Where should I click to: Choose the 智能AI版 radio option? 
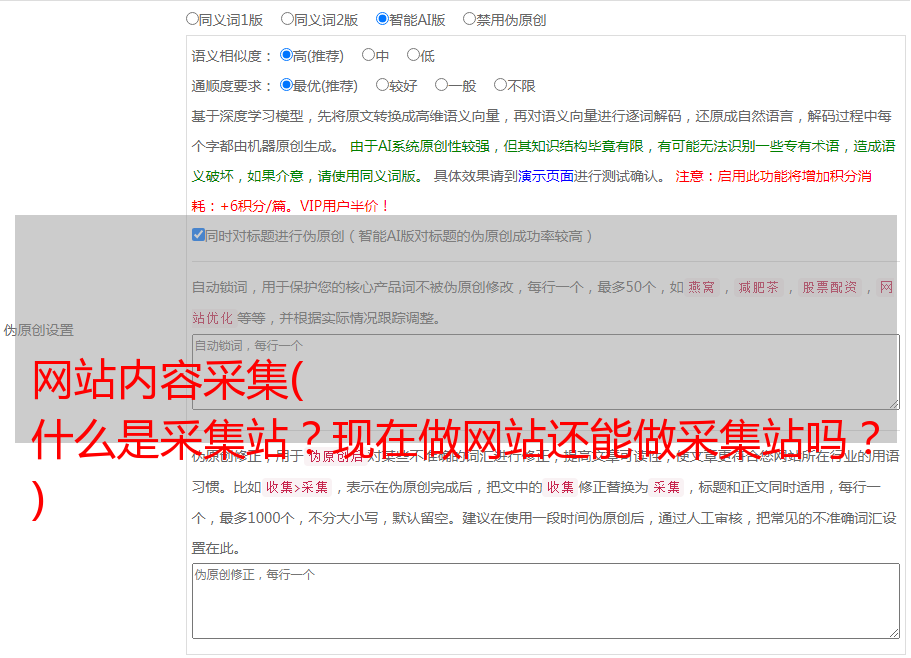[x=382, y=19]
